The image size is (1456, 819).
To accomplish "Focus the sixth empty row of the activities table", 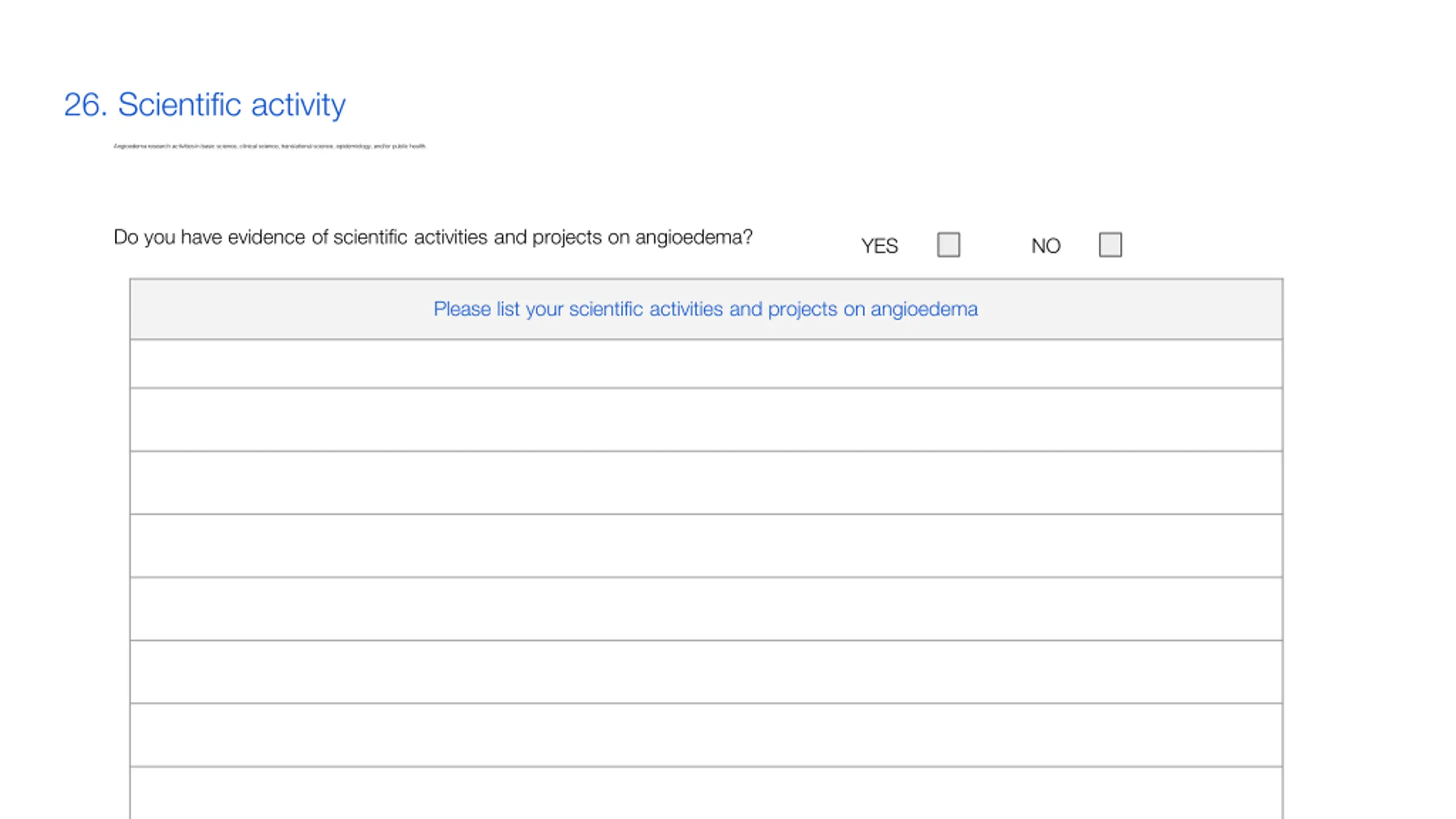I will [x=706, y=672].
